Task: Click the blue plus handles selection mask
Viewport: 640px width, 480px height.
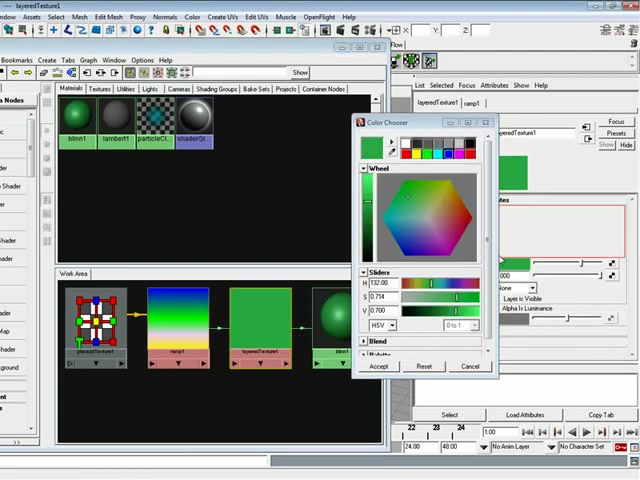Action: click(53, 30)
